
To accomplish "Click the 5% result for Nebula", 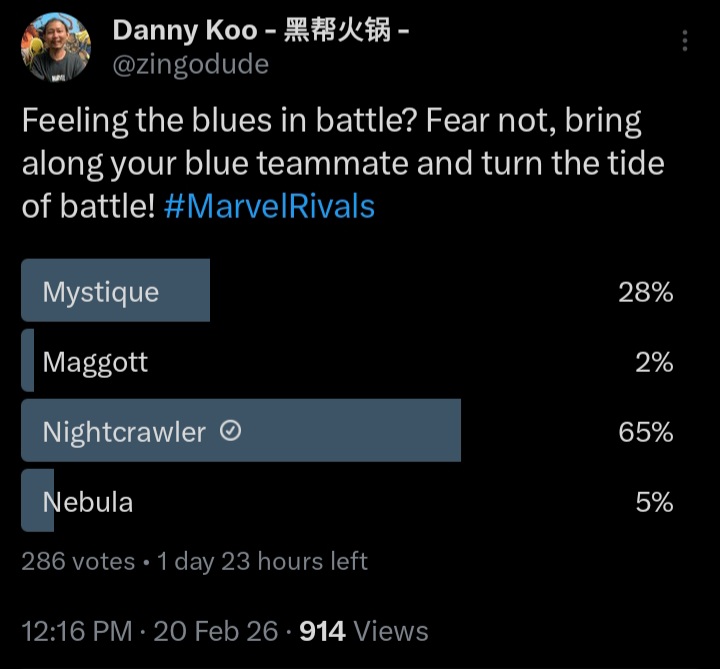I will [x=654, y=502].
